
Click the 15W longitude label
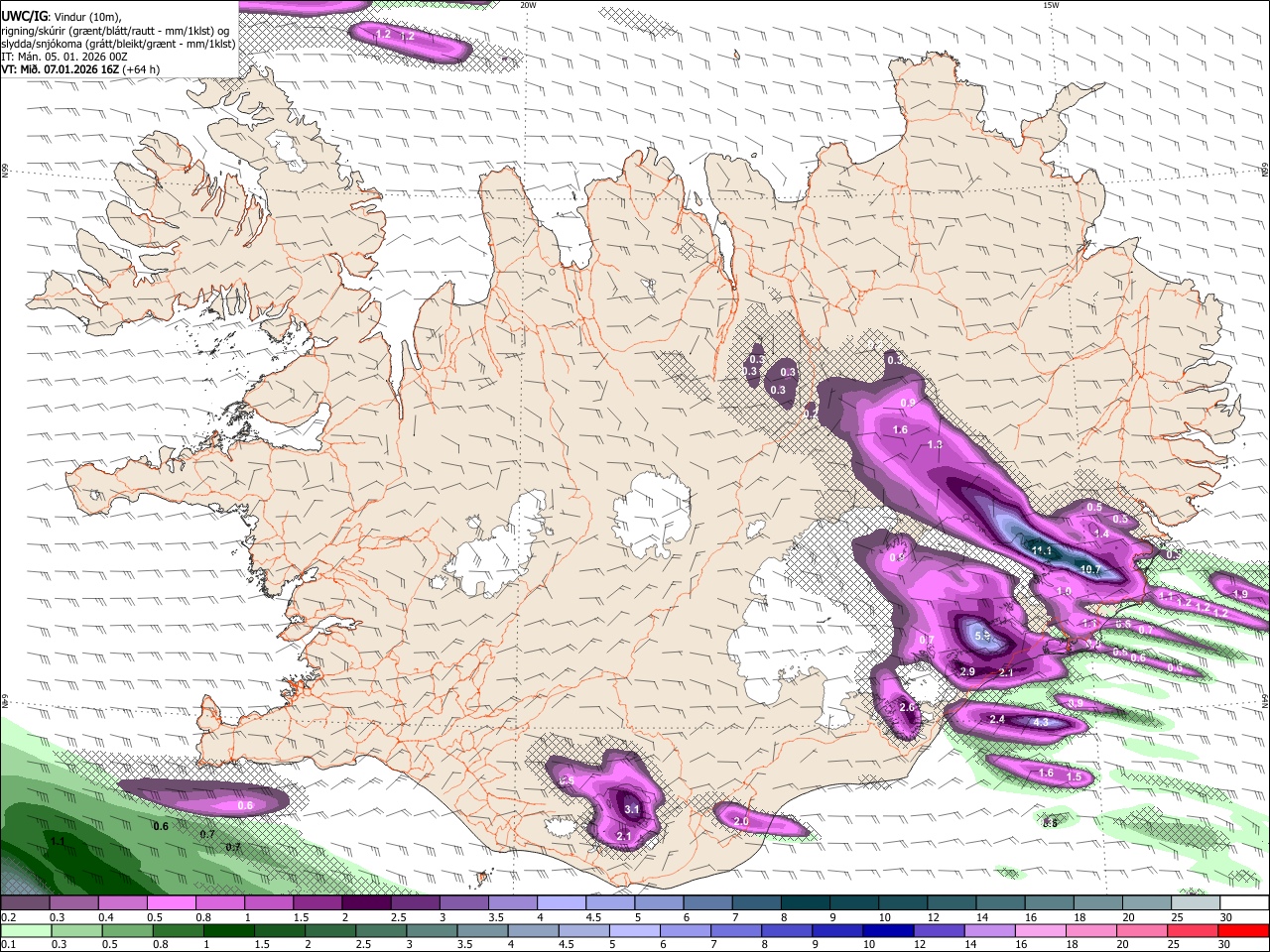point(1050,5)
